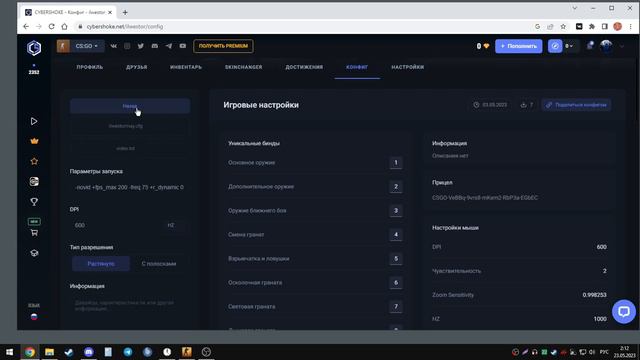The width and height of the screenshot is (640, 360).
Task: Click the launch parameters input field
Action: click(x=129, y=187)
